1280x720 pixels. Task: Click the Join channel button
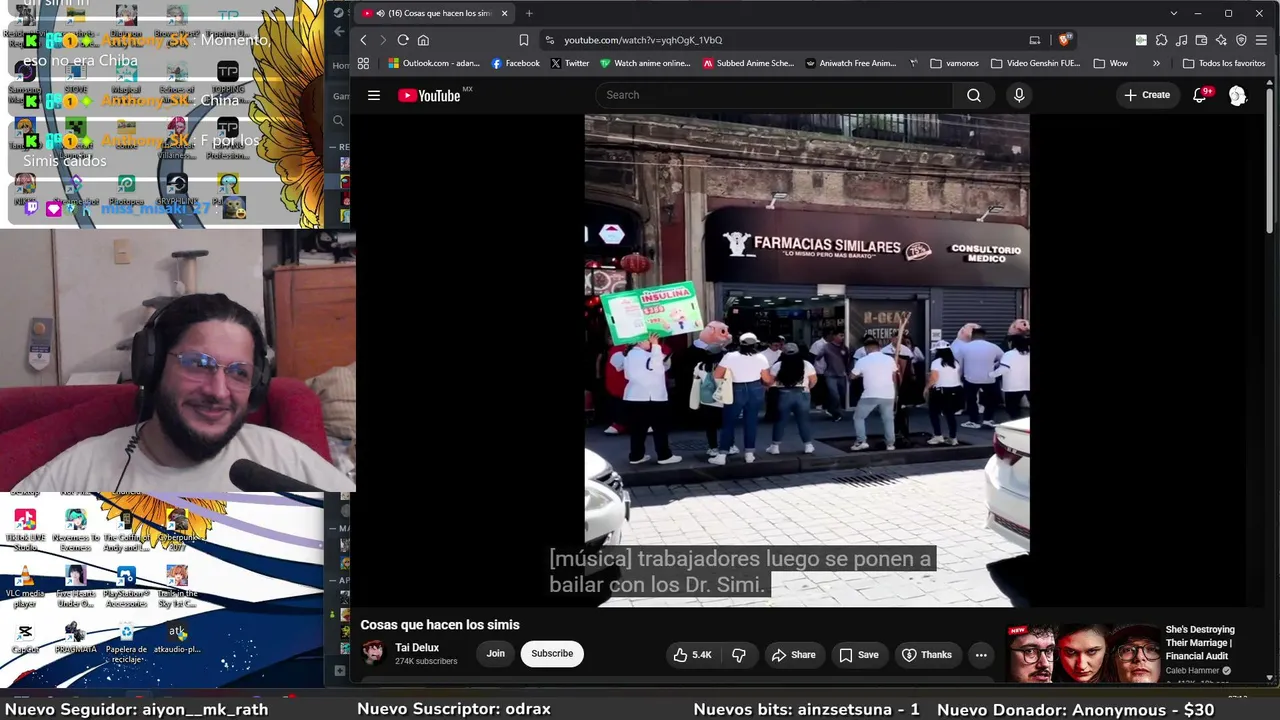click(495, 654)
